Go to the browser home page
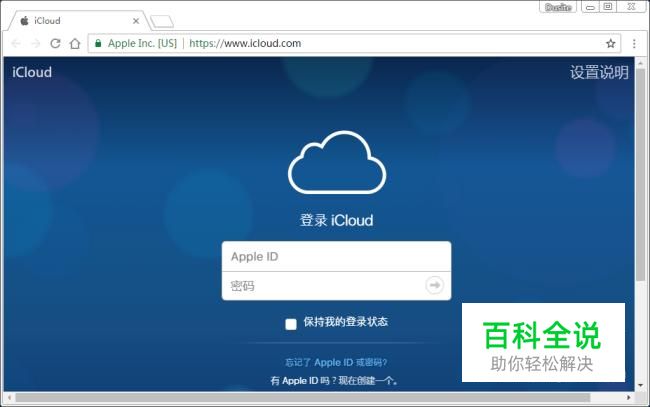650x407 pixels. 75,43
